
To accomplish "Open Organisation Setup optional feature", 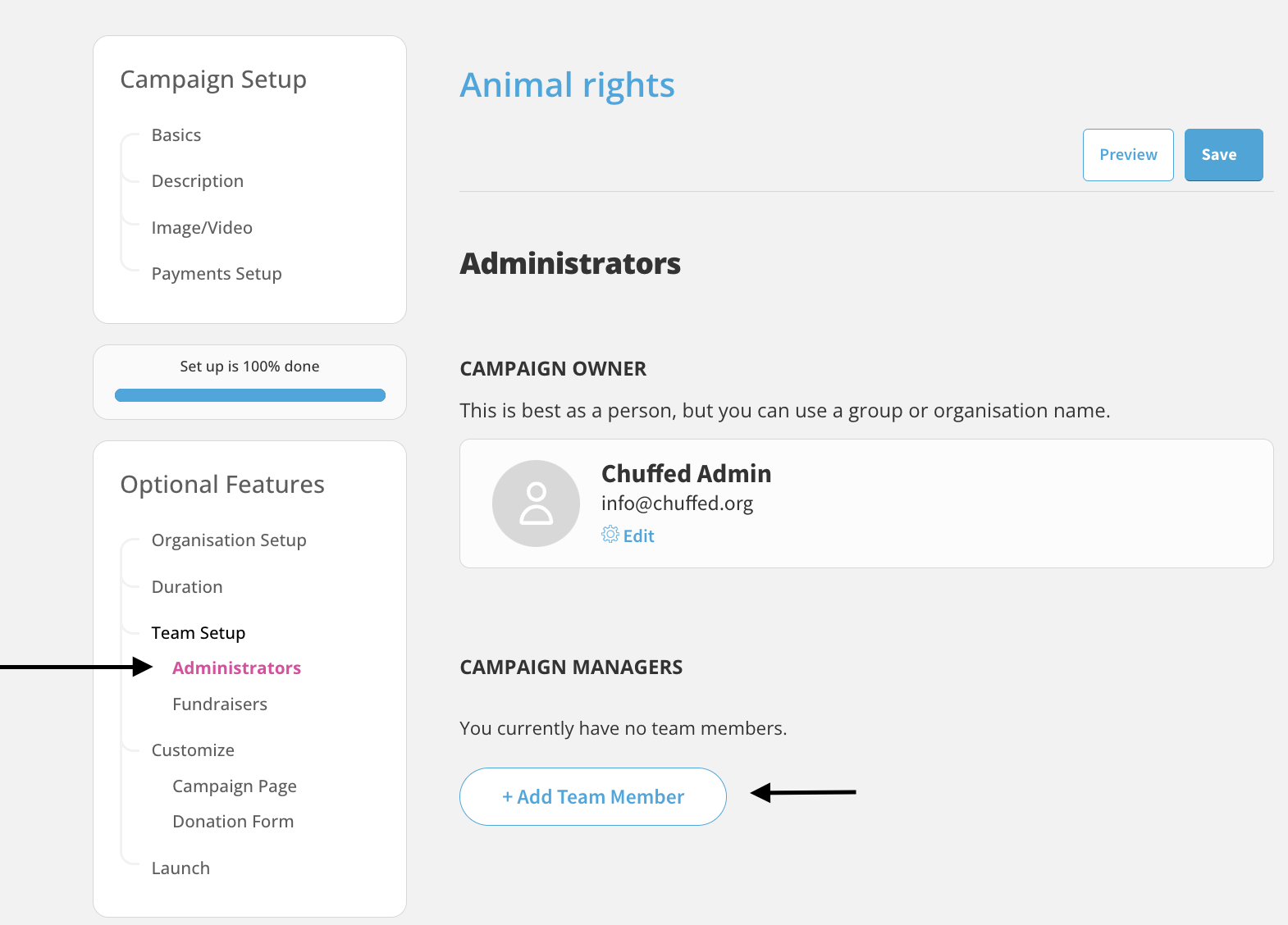I will point(229,540).
